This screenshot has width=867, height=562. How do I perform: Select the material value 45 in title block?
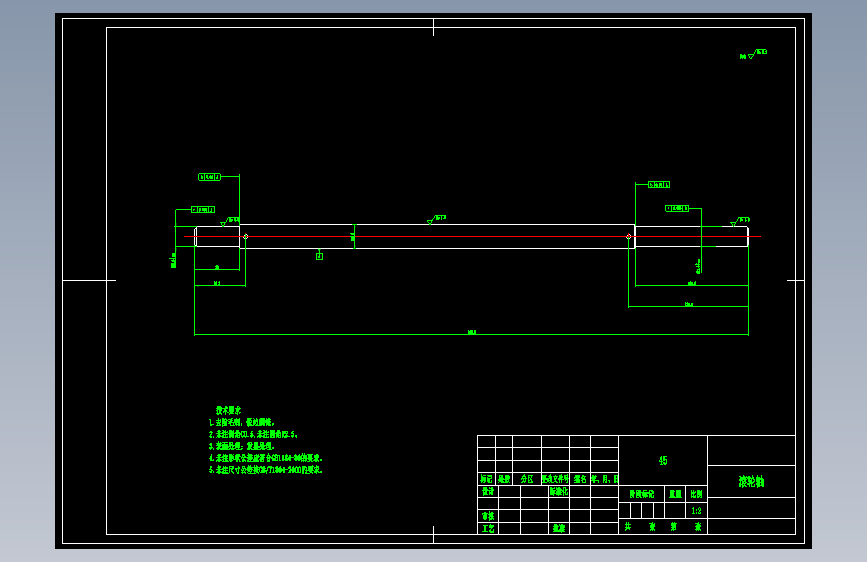[x=663, y=461]
